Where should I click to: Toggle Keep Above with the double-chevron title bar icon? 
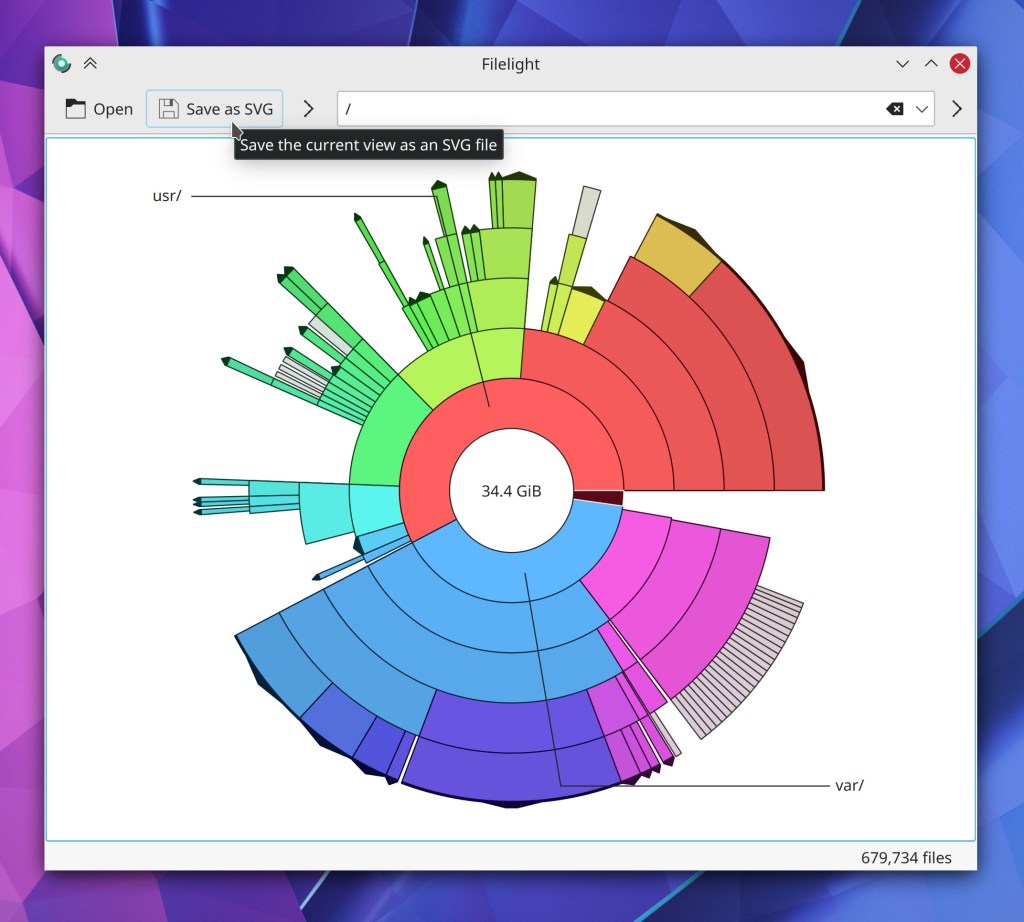coord(90,64)
